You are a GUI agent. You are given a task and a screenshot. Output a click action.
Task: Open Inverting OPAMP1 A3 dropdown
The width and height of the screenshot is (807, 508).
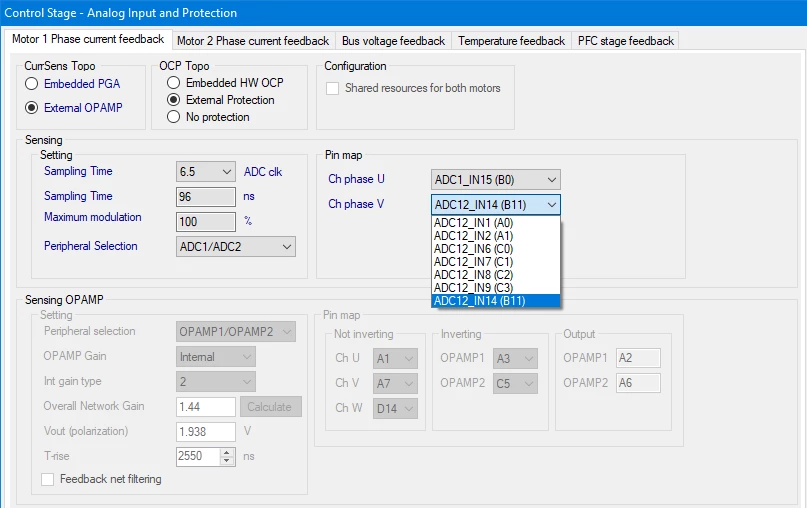click(x=515, y=358)
